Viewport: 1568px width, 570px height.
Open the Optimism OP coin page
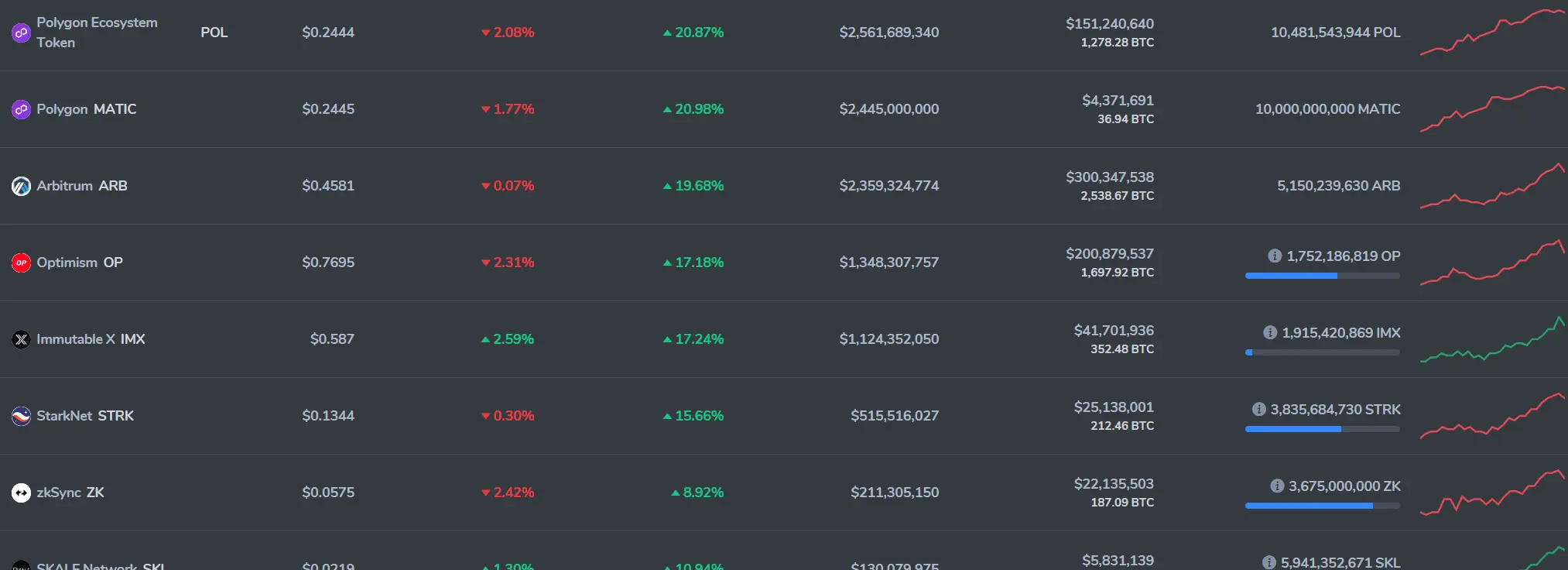tap(80, 263)
